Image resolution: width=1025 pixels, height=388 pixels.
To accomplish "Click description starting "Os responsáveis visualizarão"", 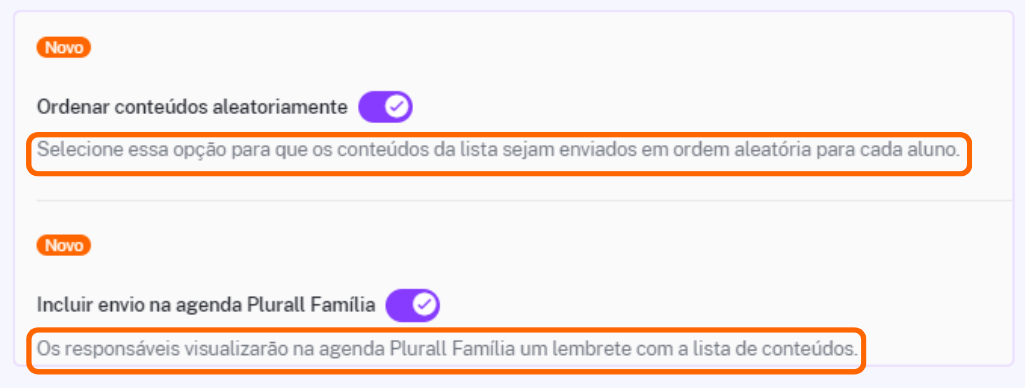I will pyautogui.click(x=447, y=348).
